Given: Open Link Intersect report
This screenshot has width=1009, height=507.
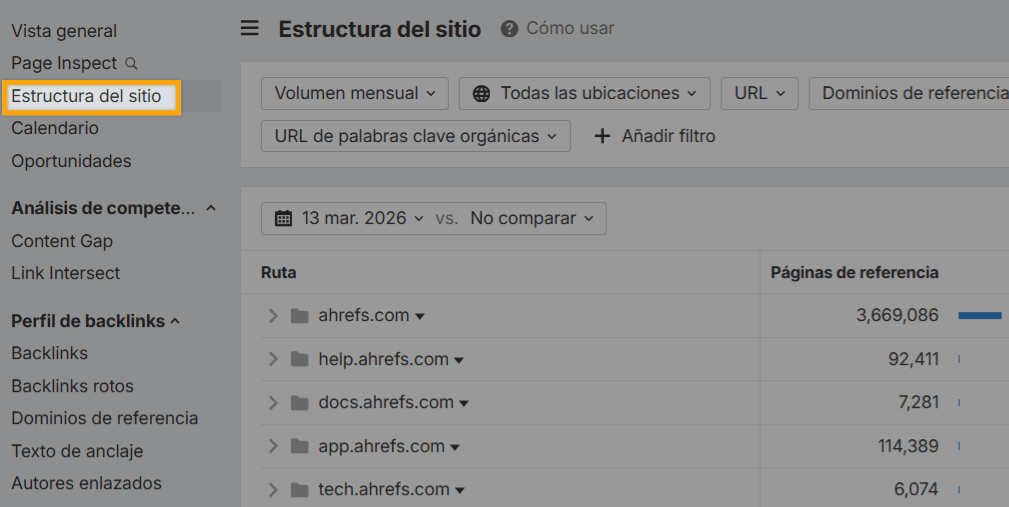Looking at the screenshot, I should coord(66,273).
